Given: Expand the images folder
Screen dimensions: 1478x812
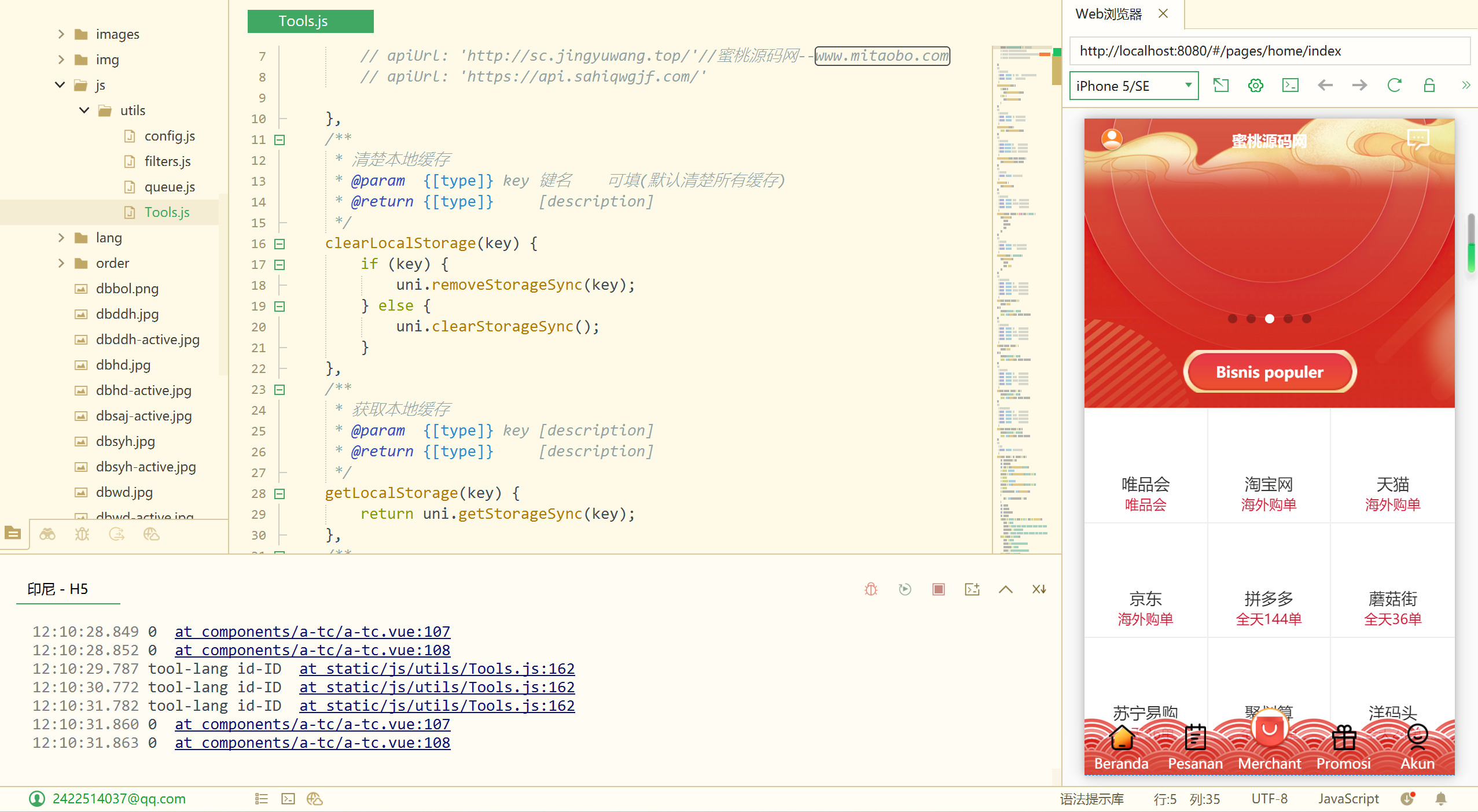Looking at the screenshot, I should point(61,34).
